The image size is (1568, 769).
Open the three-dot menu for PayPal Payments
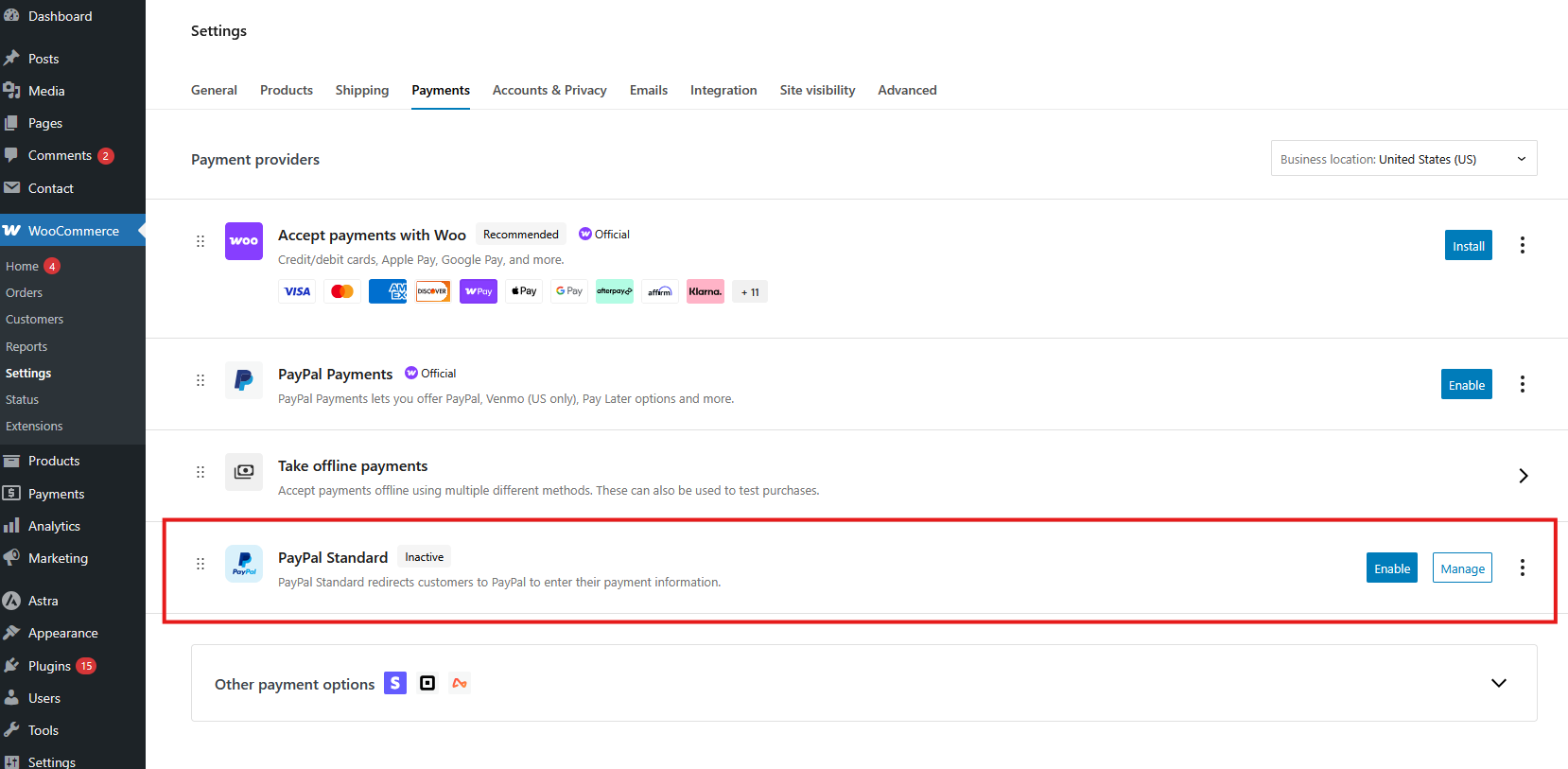[1522, 384]
